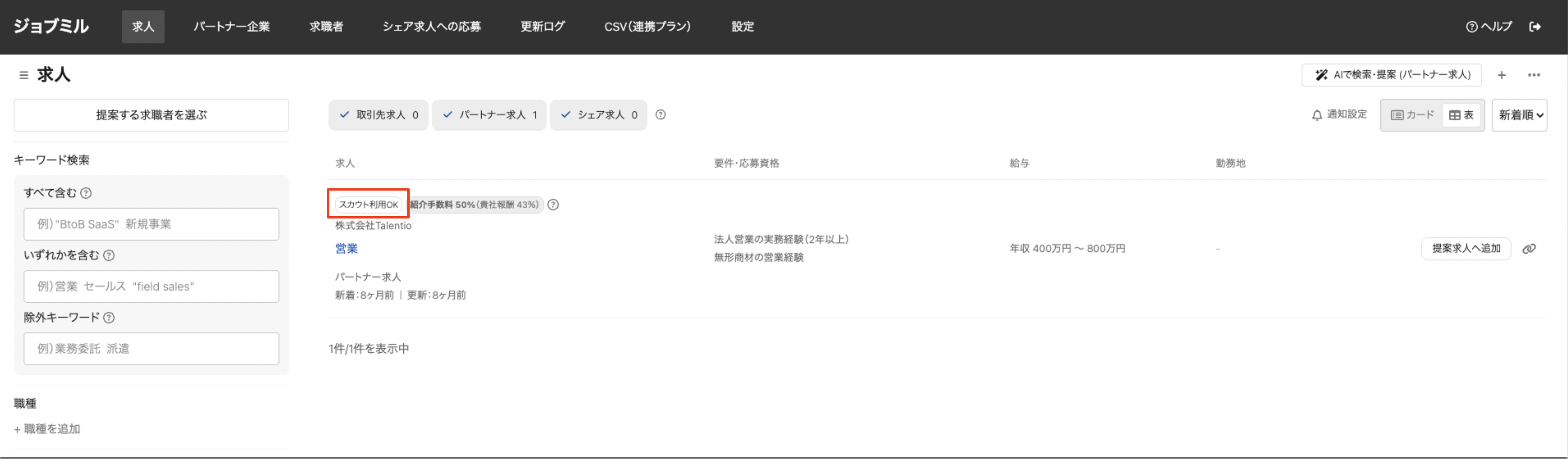Toggle the hamburger sidebar menu icon
Viewport: 1568px width, 459px height.
[24, 75]
